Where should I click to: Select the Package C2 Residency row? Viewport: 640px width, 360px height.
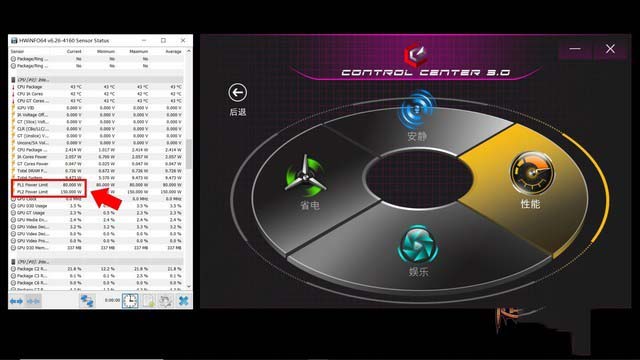coord(96,269)
